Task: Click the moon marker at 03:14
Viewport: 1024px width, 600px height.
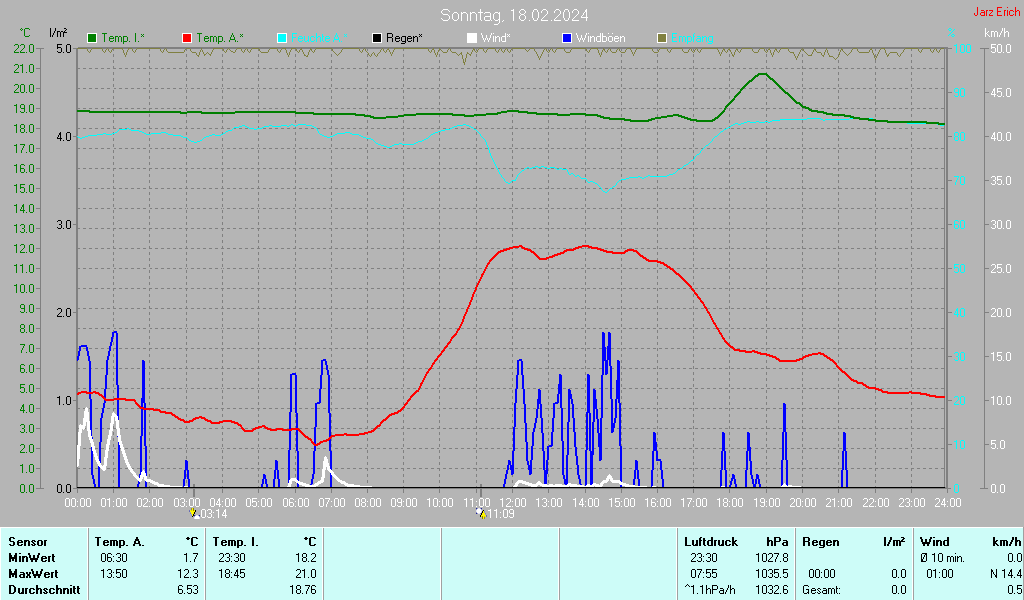Action: (x=194, y=513)
